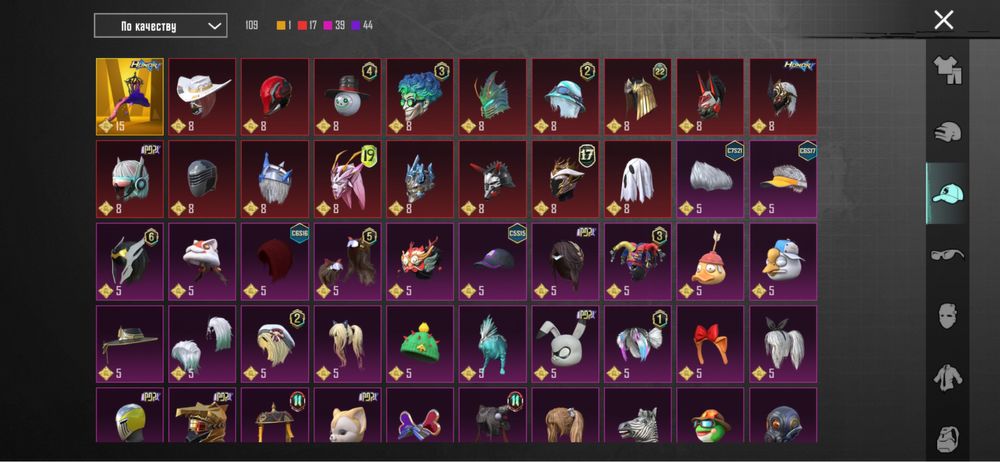Viewport: 1000px width, 462px height.
Task: Open the outfit sets category icon
Action: pyautogui.click(x=947, y=70)
